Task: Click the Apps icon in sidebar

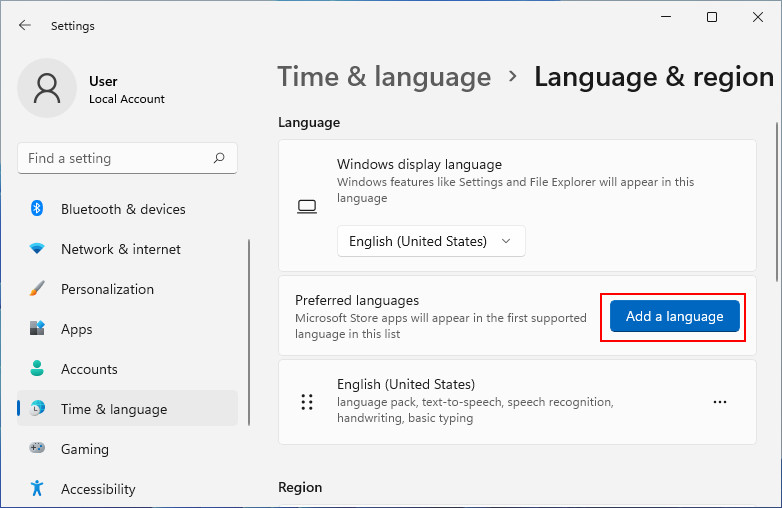Action: click(x=37, y=329)
